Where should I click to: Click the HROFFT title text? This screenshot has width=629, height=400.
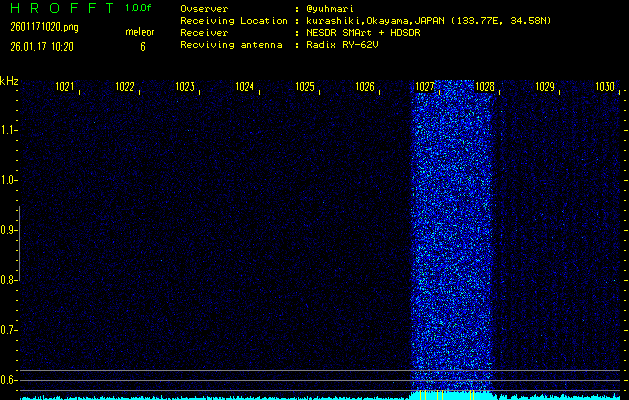click(x=62, y=8)
